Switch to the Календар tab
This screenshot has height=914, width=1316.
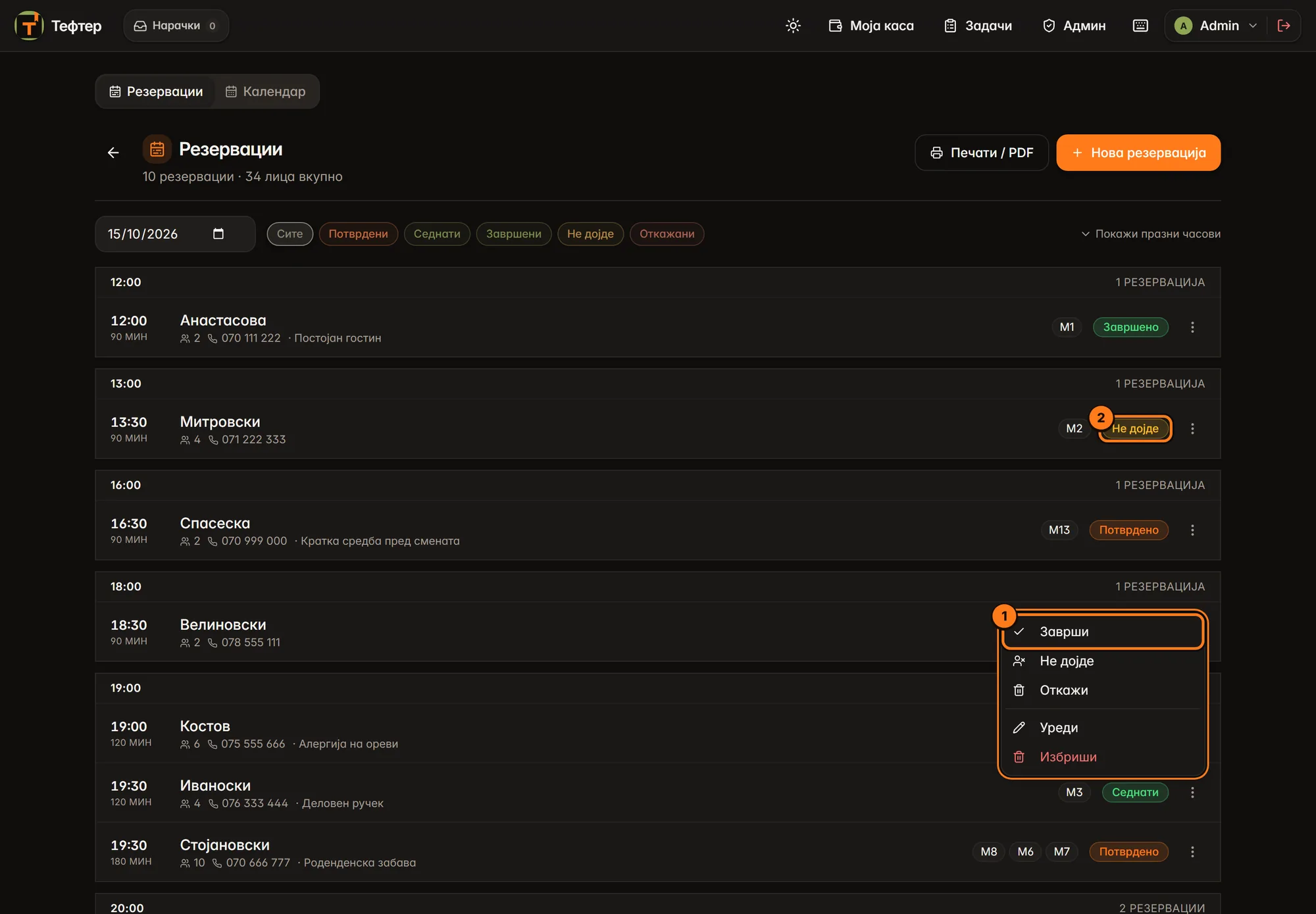click(x=266, y=91)
